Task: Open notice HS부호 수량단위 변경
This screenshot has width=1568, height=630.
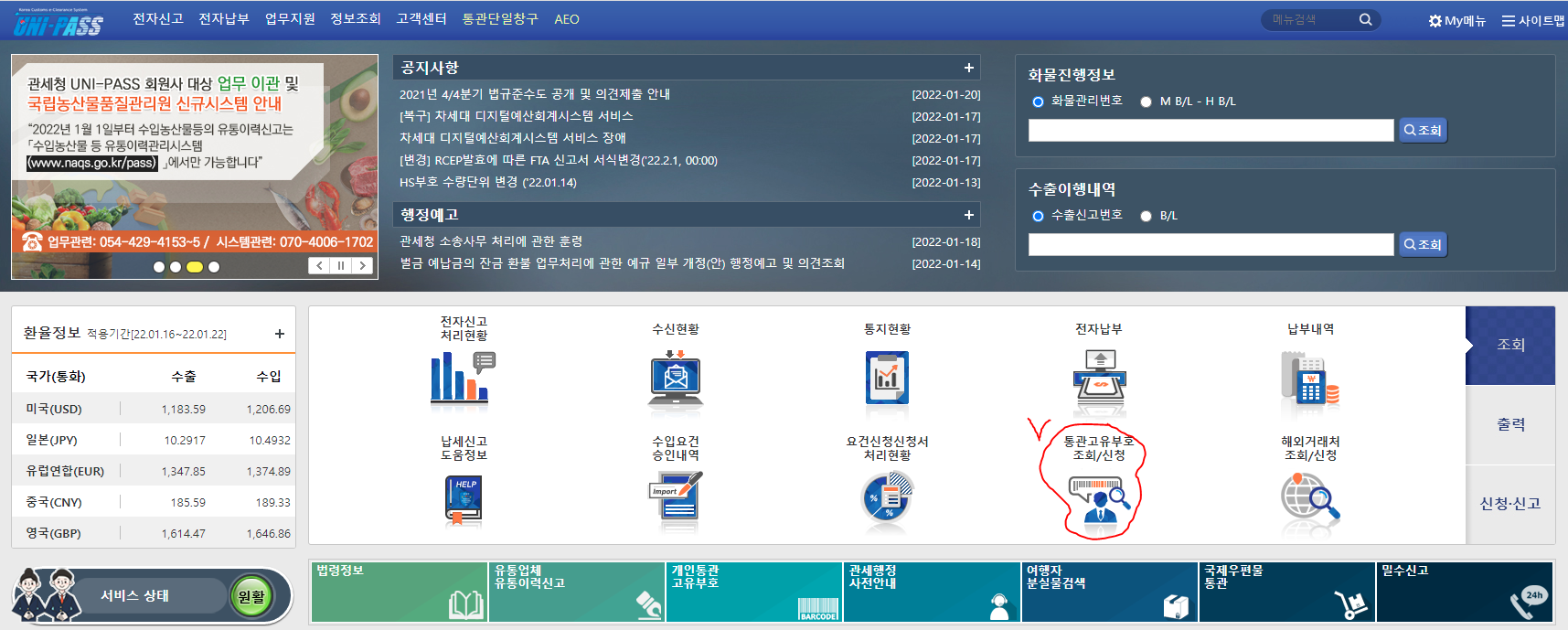Action: (488, 182)
